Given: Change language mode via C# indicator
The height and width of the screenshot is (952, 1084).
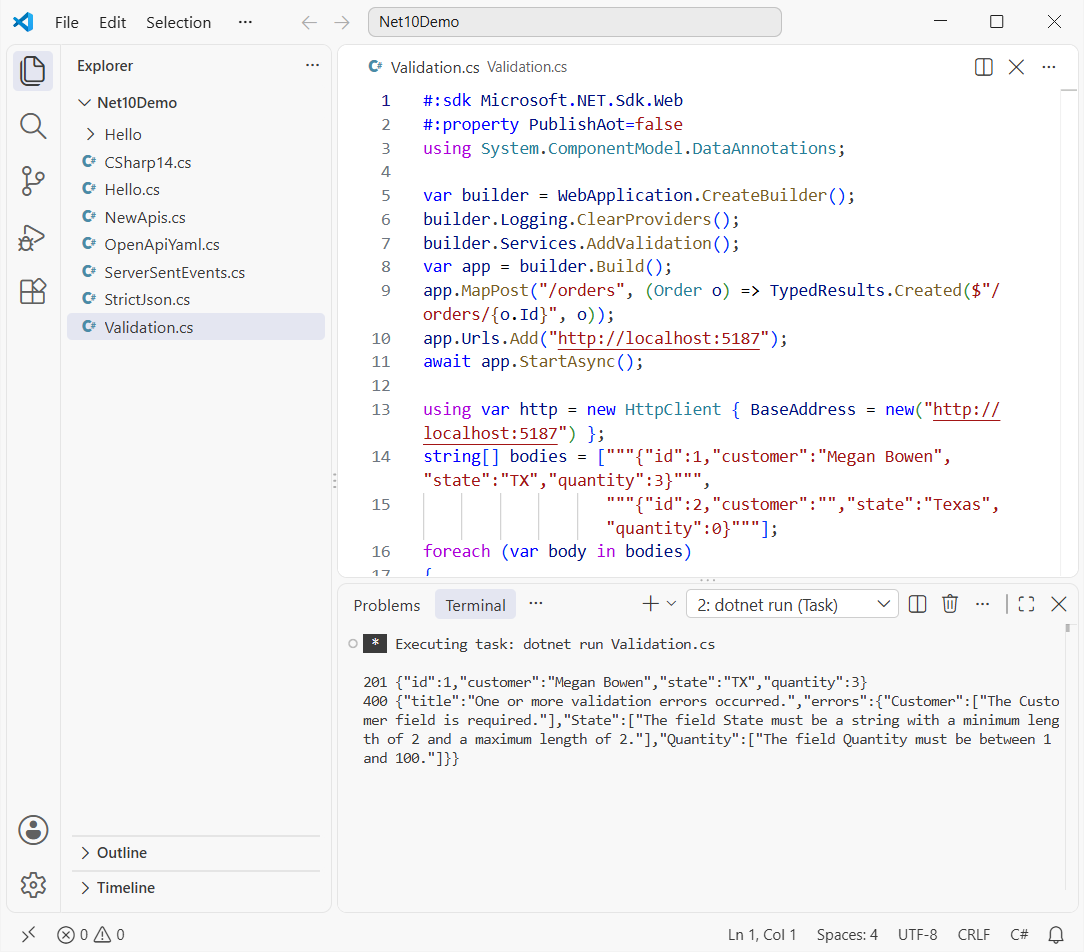Looking at the screenshot, I should (x=1019, y=935).
